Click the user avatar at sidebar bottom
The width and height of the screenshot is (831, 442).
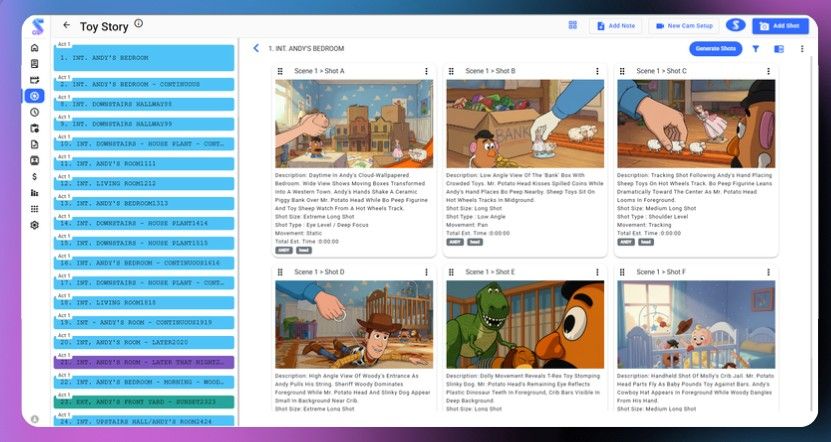(x=34, y=419)
